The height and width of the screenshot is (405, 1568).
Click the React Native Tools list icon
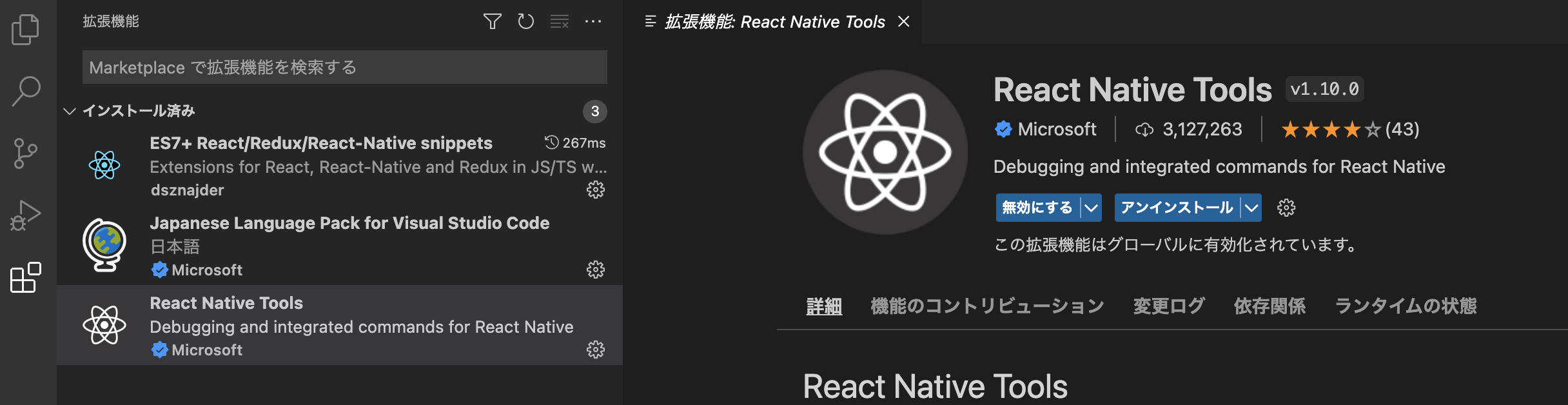pyautogui.click(x=104, y=325)
